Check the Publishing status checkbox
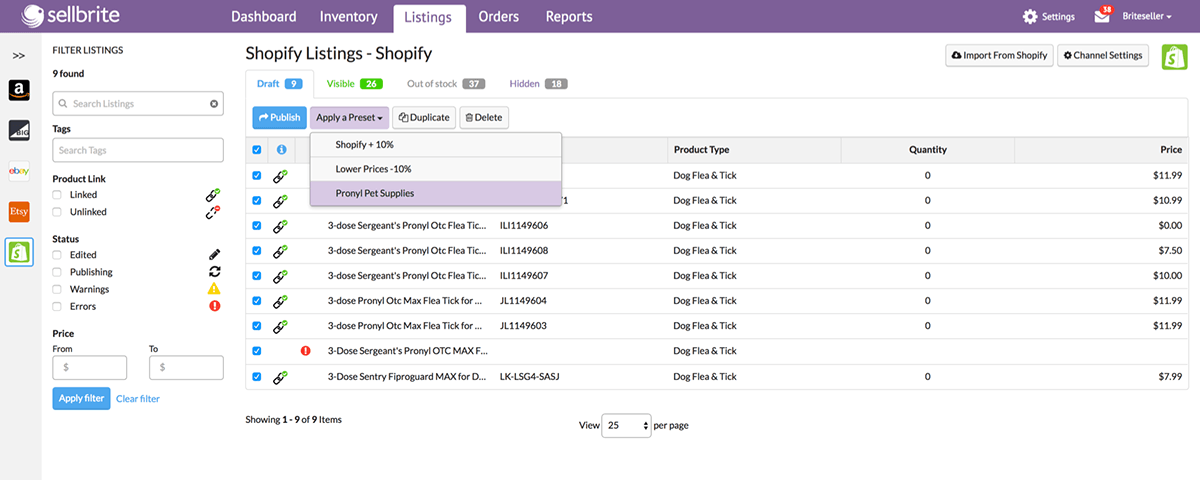1200x480 pixels. [x=58, y=272]
